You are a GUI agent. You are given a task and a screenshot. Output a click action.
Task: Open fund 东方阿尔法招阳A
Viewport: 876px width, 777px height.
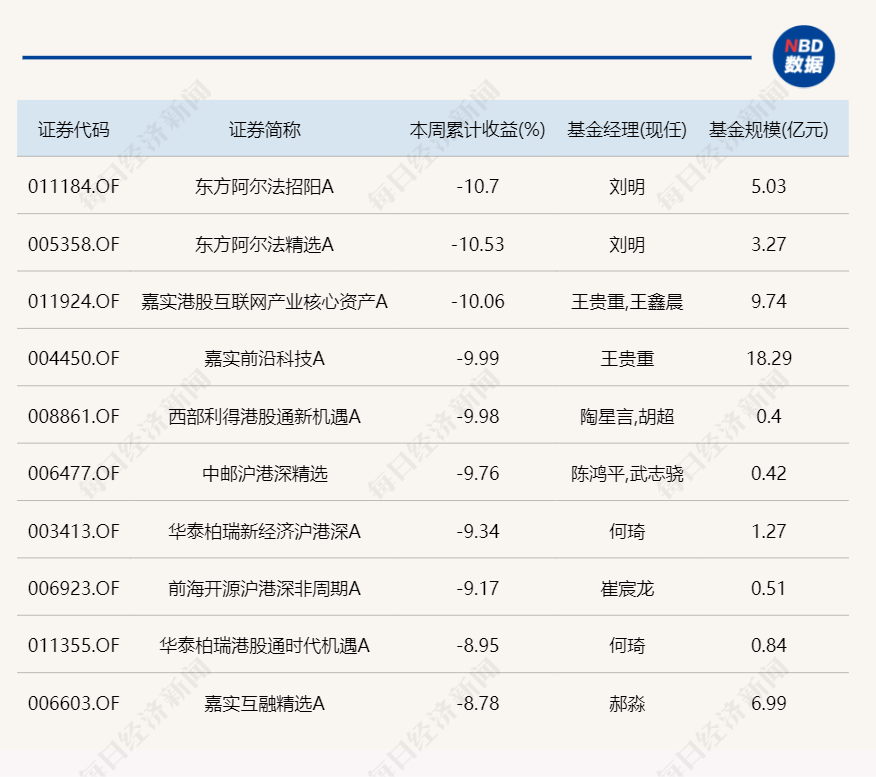click(265, 186)
